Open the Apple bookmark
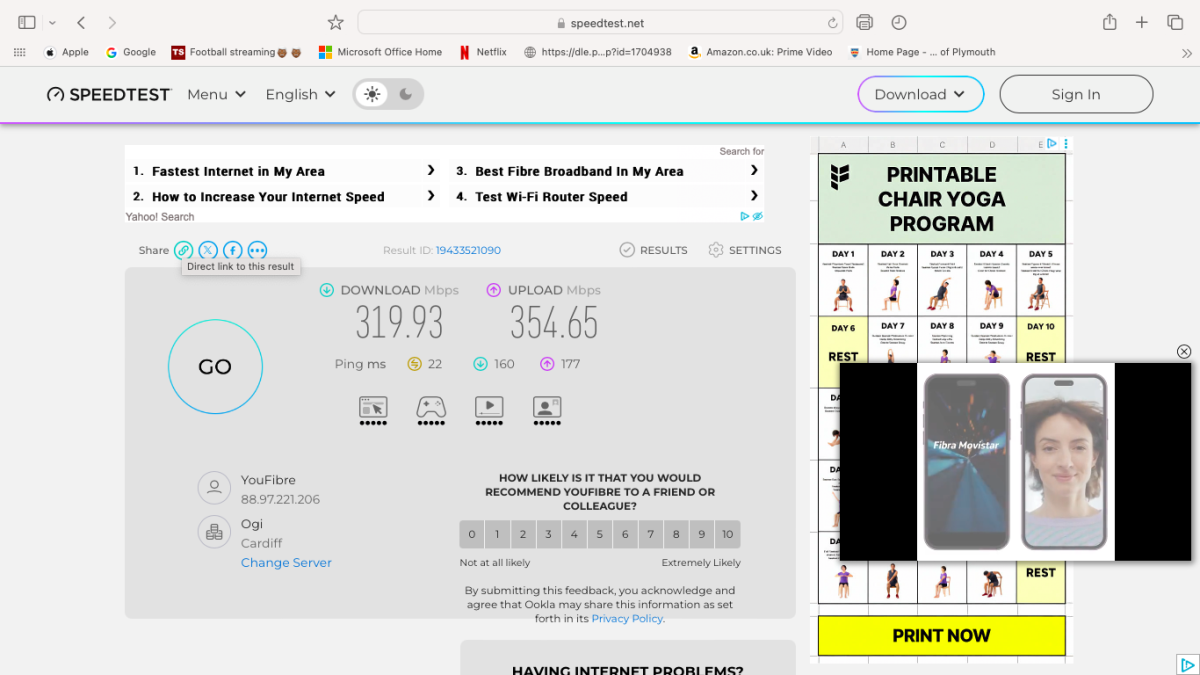Screen dimensions: 1200x675 (x=67, y=52)
